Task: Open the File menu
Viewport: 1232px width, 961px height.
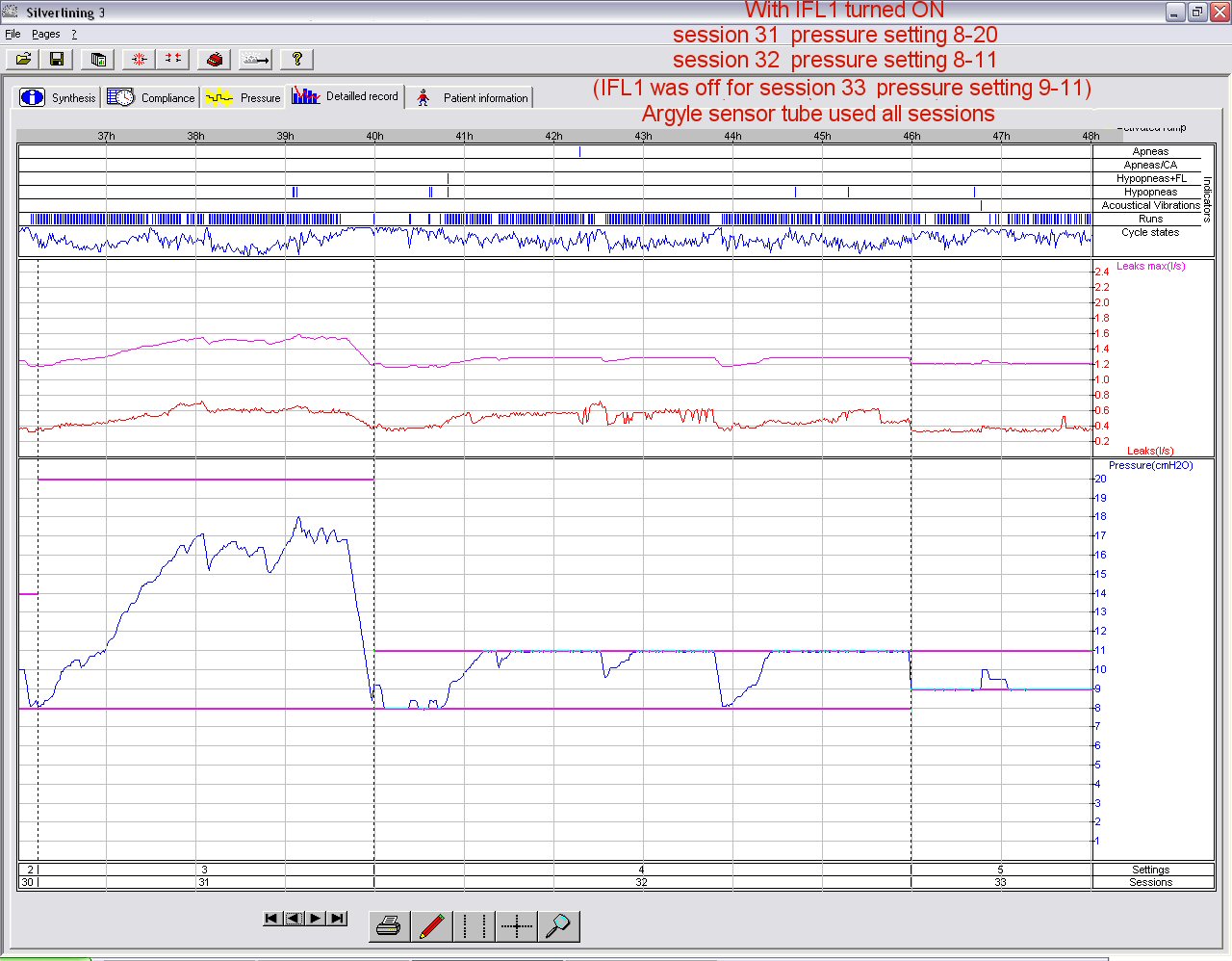Action: pos(13,34)
